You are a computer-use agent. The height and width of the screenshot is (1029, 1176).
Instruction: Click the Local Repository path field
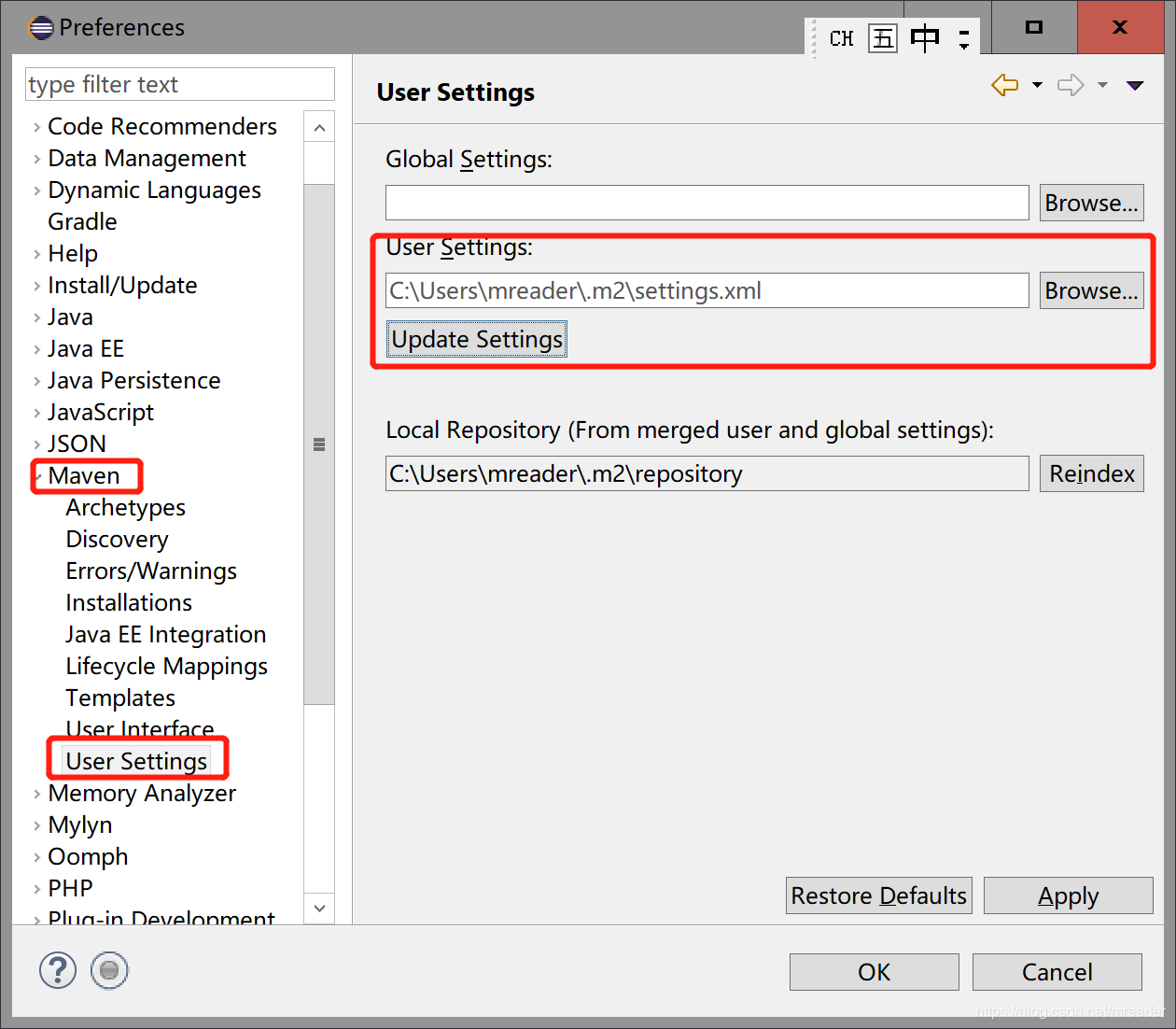707,473
